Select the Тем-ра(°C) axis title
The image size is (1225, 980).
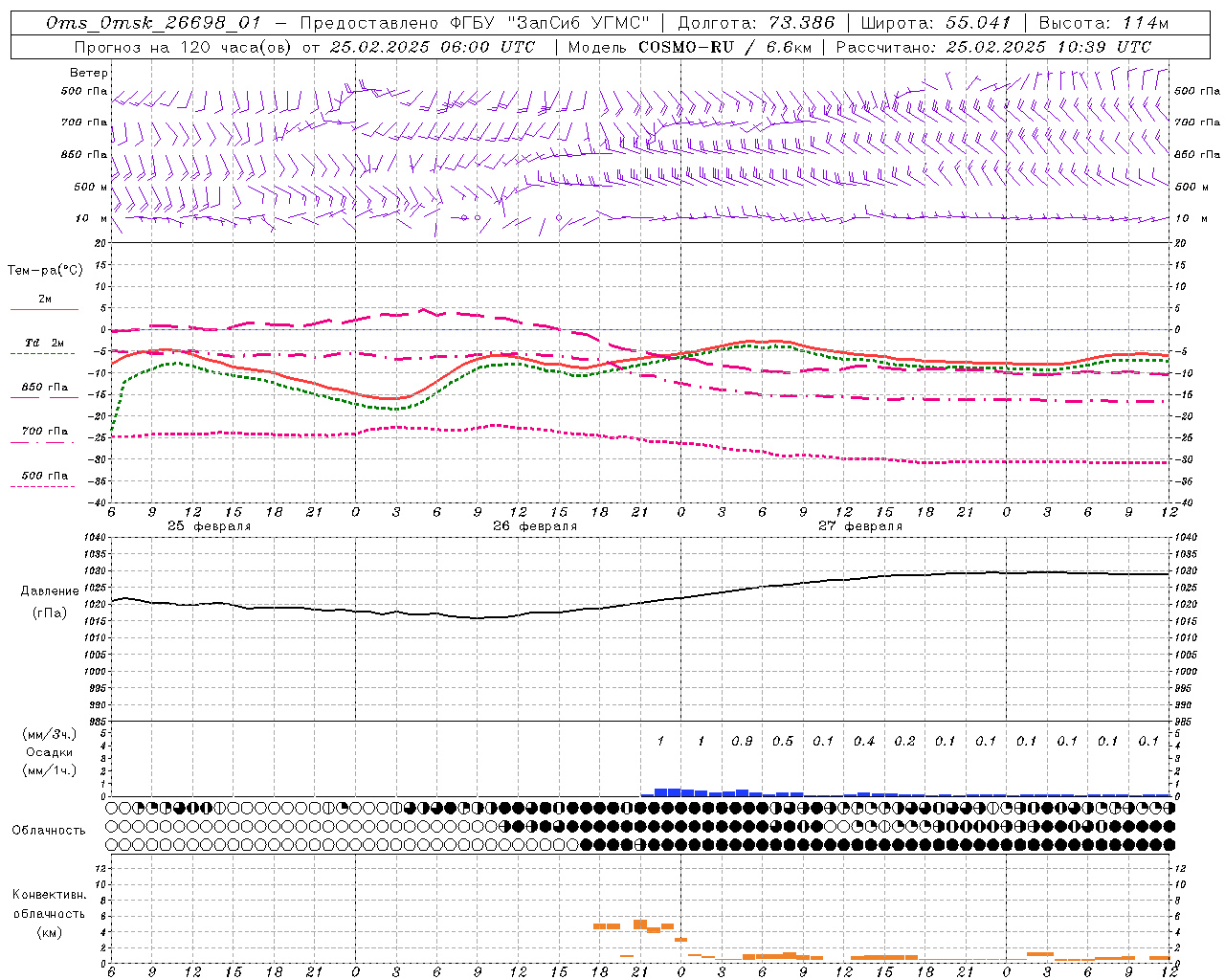tap(46, 271)
